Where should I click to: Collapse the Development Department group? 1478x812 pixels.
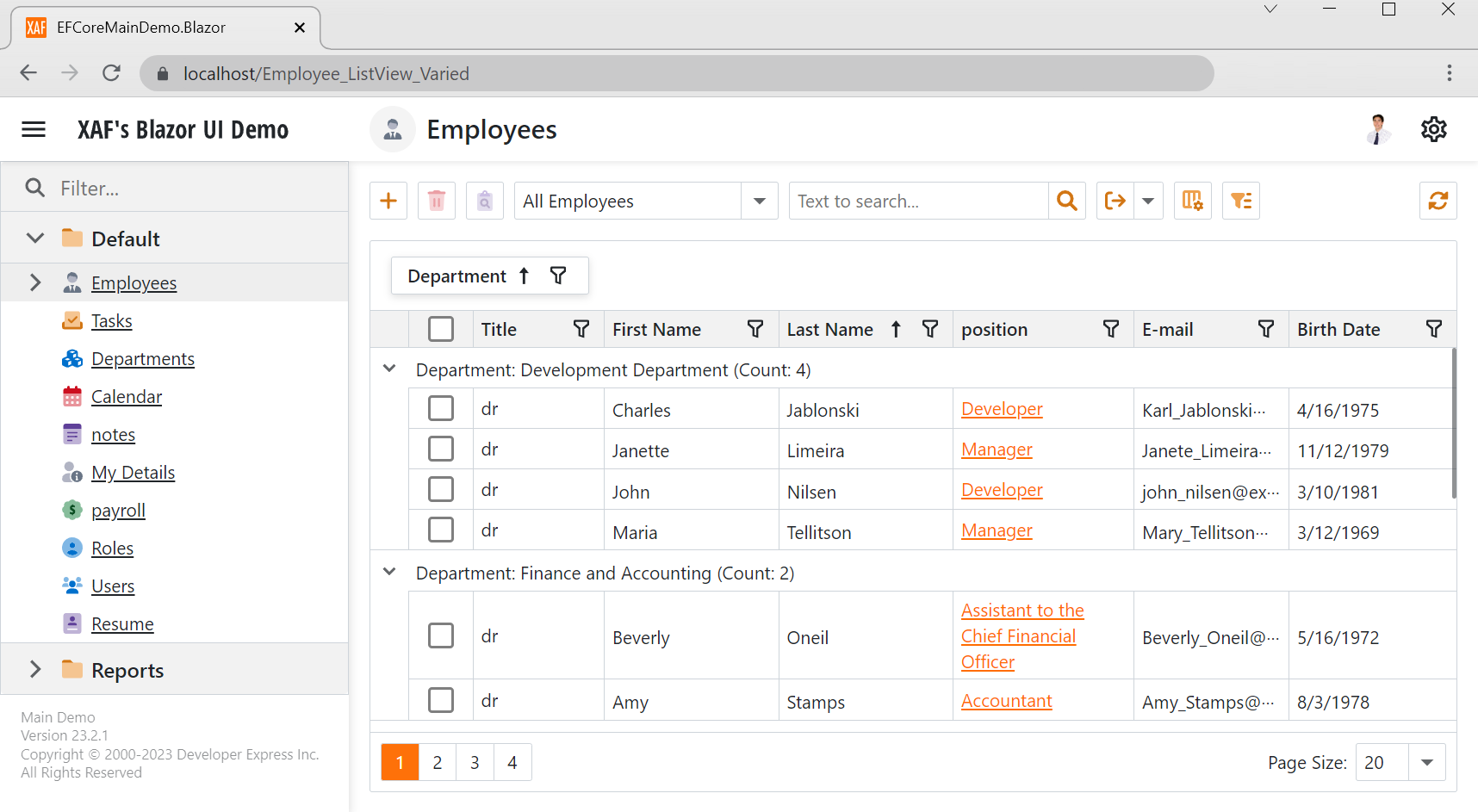click(x=389, y=369)
